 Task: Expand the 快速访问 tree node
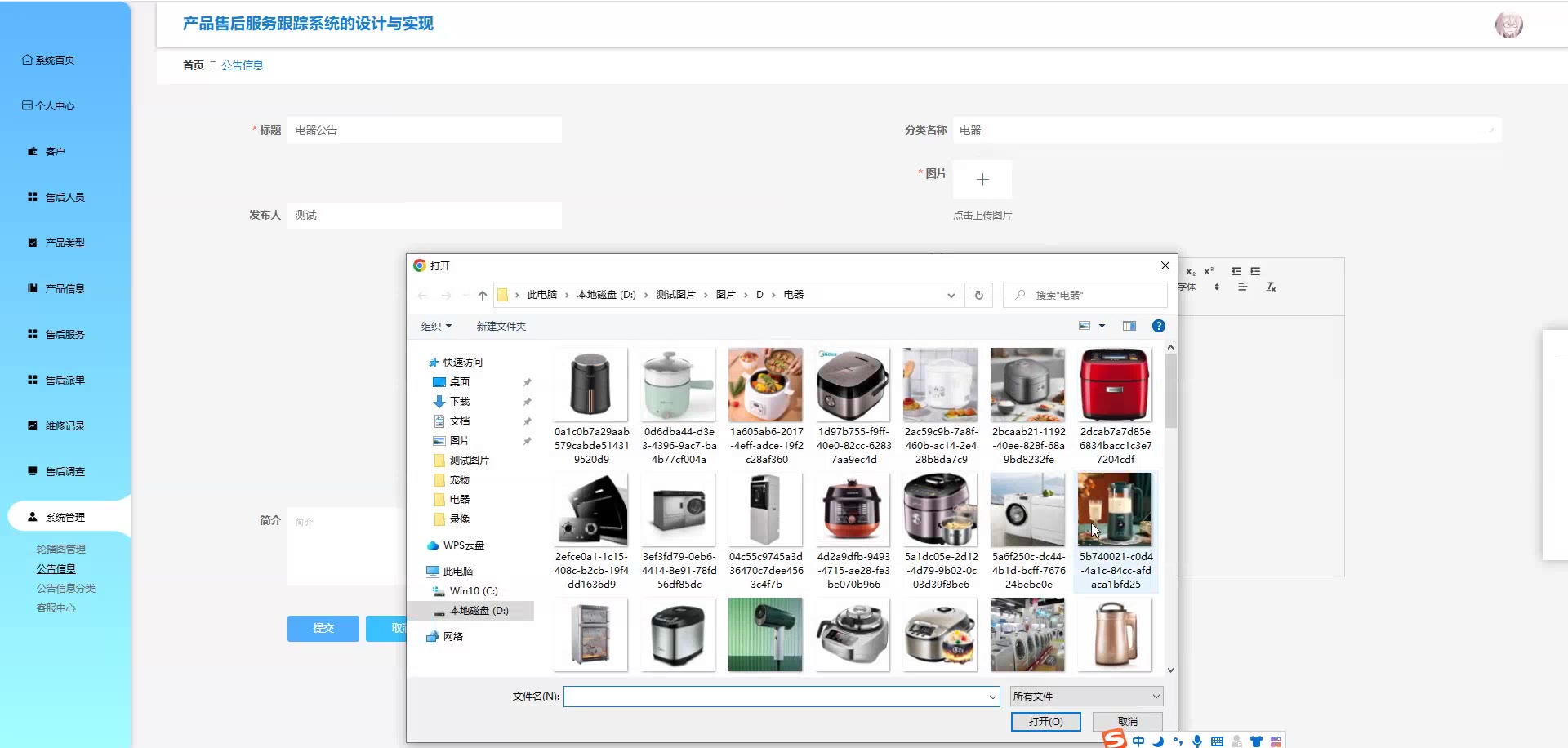click(455, 363)
